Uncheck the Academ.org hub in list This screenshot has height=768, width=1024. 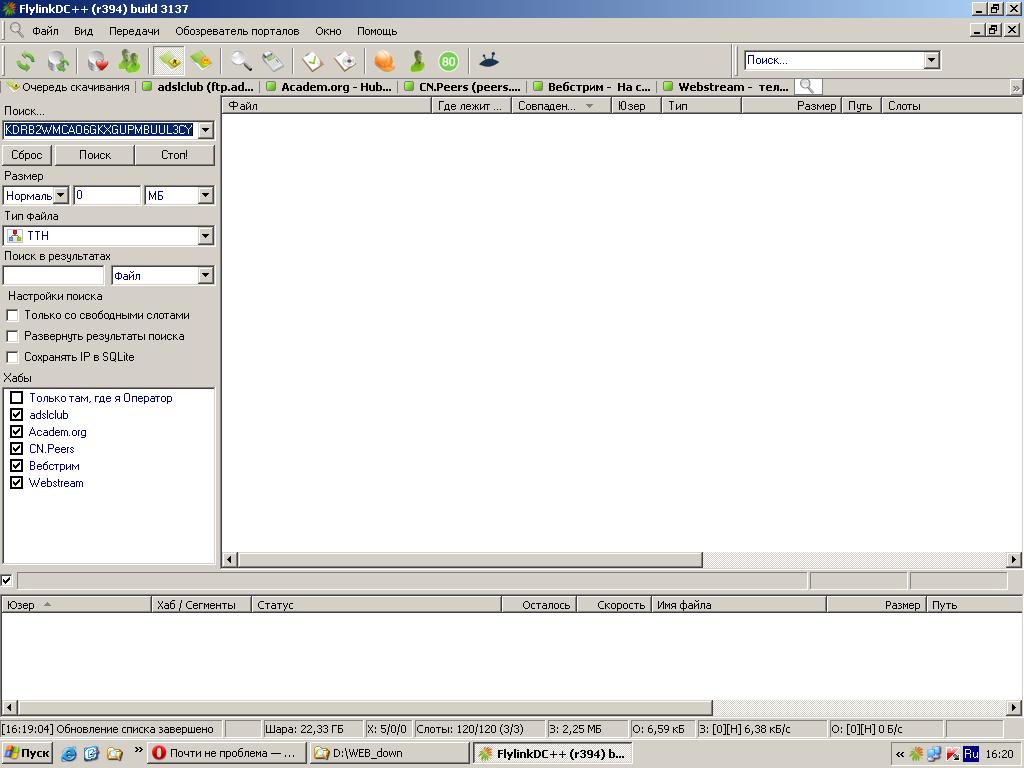(x=17, y=432)
